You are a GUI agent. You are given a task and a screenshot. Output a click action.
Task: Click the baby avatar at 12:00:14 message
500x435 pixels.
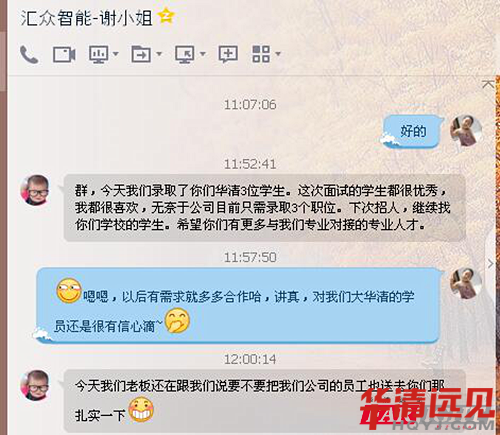click(35, 385)
